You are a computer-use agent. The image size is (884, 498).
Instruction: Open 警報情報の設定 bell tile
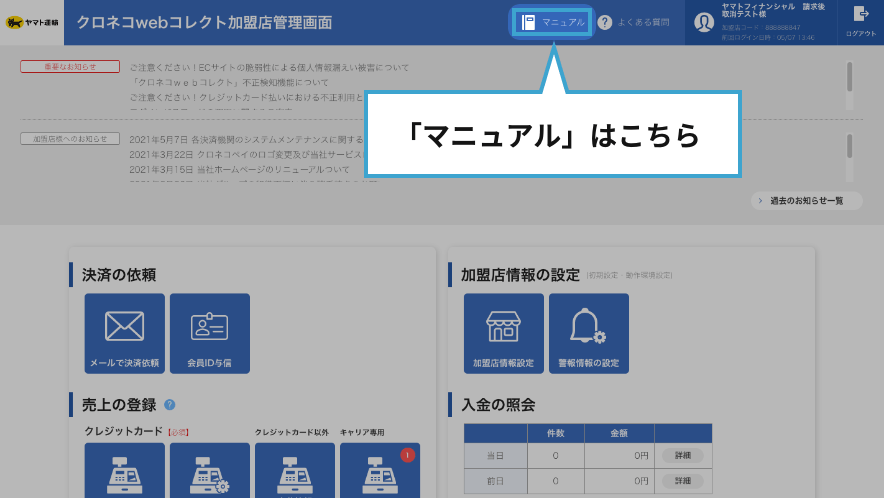(589, 333)
